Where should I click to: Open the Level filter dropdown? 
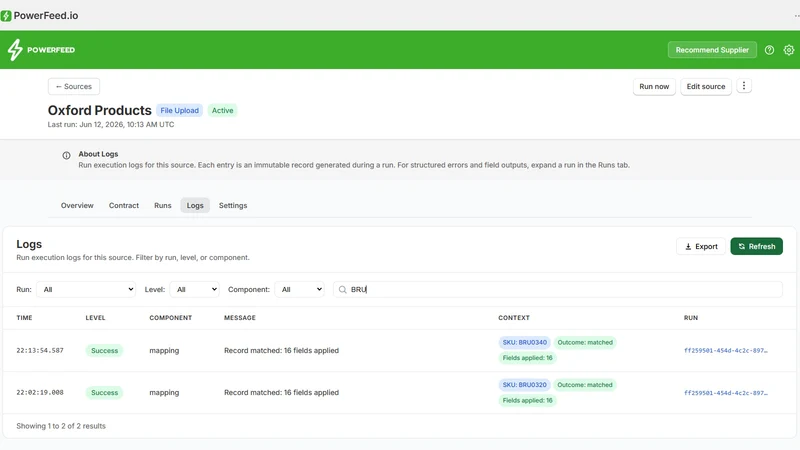click(x=194, y=289)
